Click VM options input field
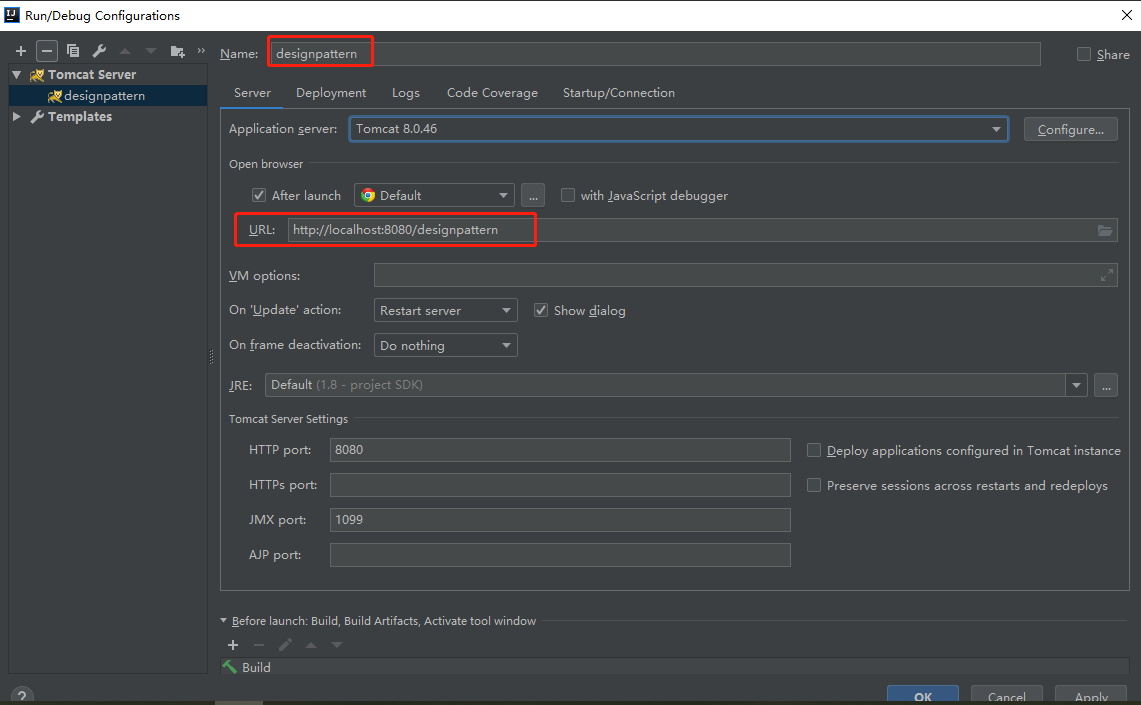This screenshot has height=705, width=1141. click(x=746, y=275)
